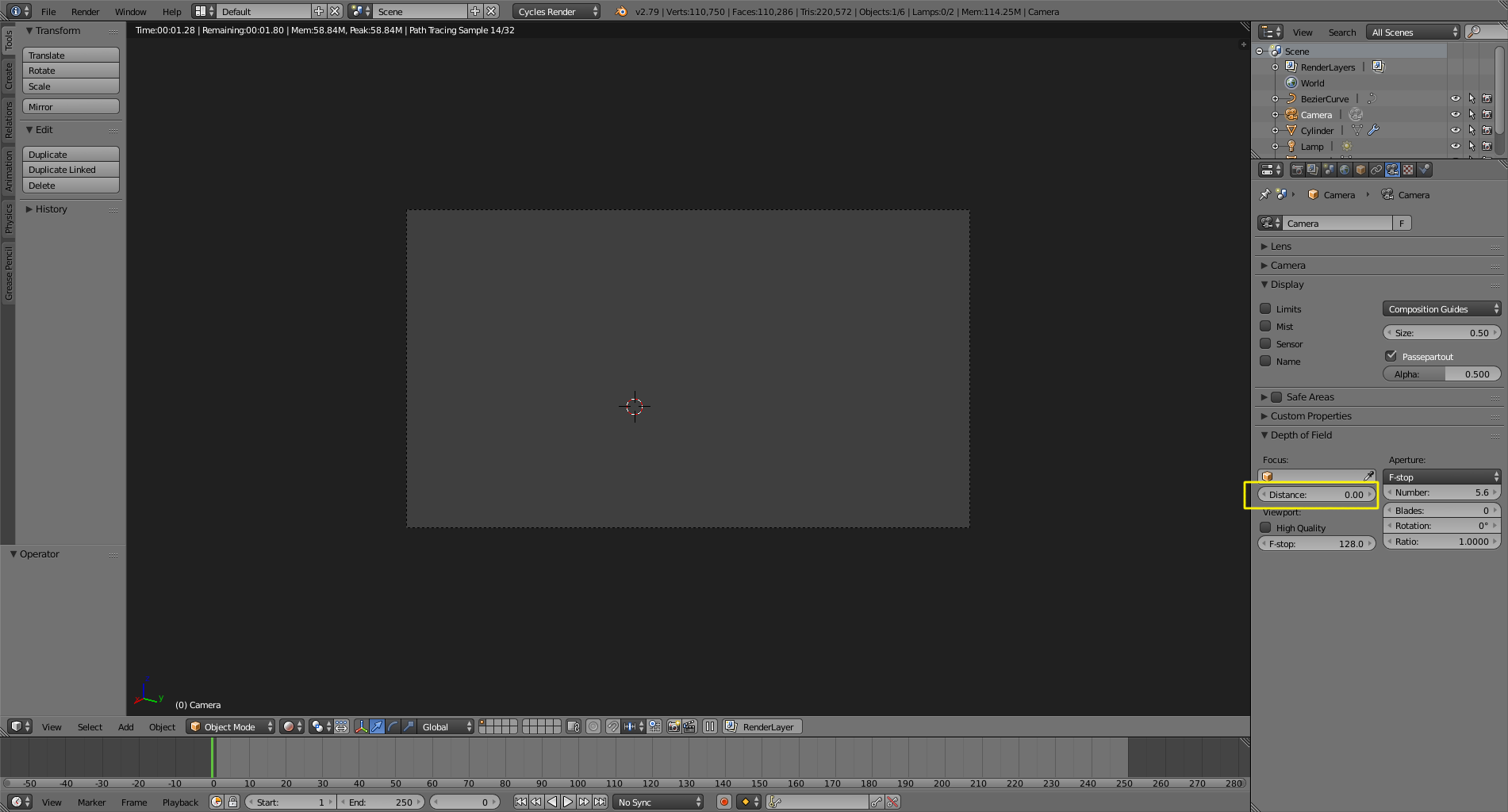Click the snap magnet icon in 3D header
Viewport: 1508px width, 812px height.
612,726
